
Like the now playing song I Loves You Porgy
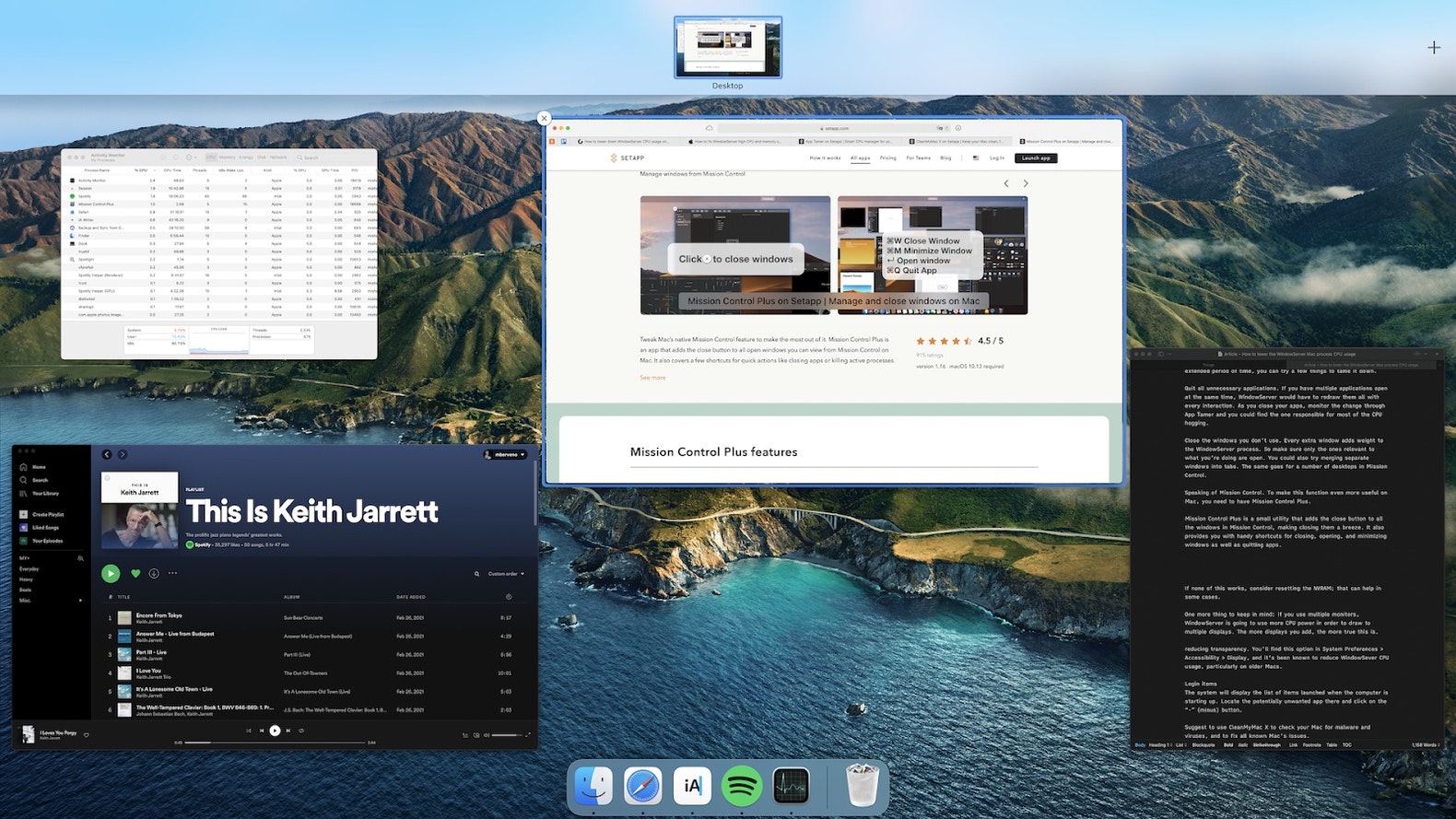tap(86, 734)
